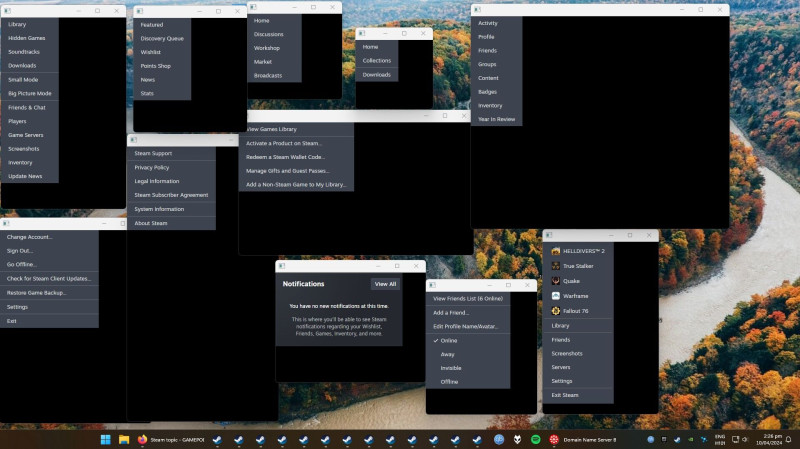Click the round blue app icon left of the fox icon
Image resolution: width=800 pixels, height=449 pixels.
pos(499,439)
